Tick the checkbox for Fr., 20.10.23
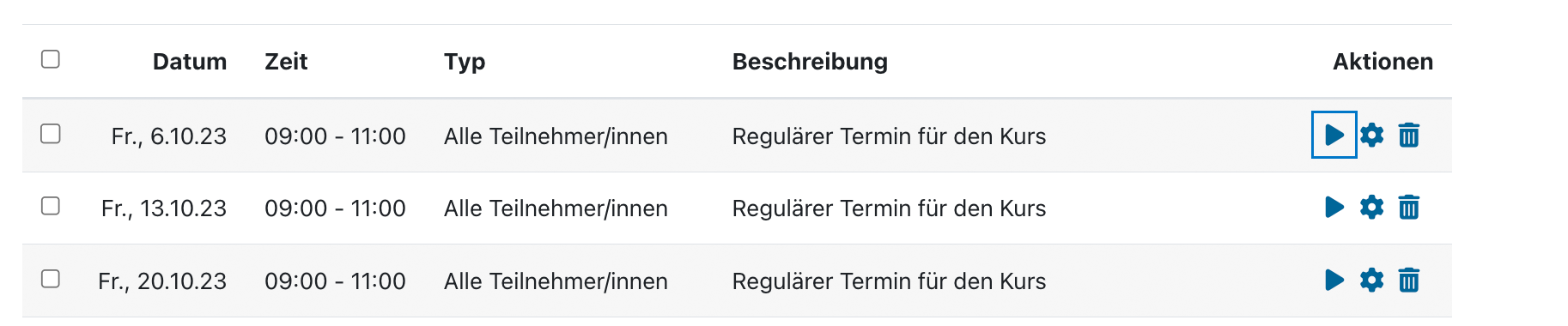 click(51, 279)
